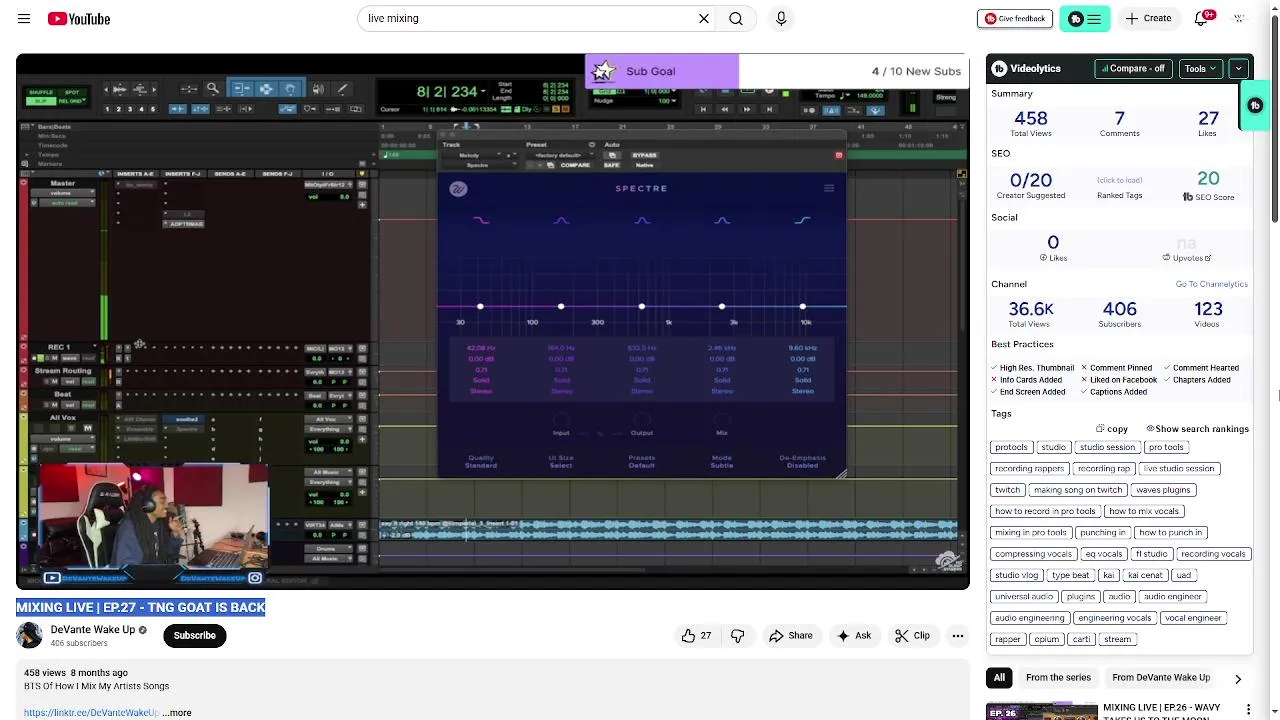
Task: Open account avatar menu
Action: 1239,18
